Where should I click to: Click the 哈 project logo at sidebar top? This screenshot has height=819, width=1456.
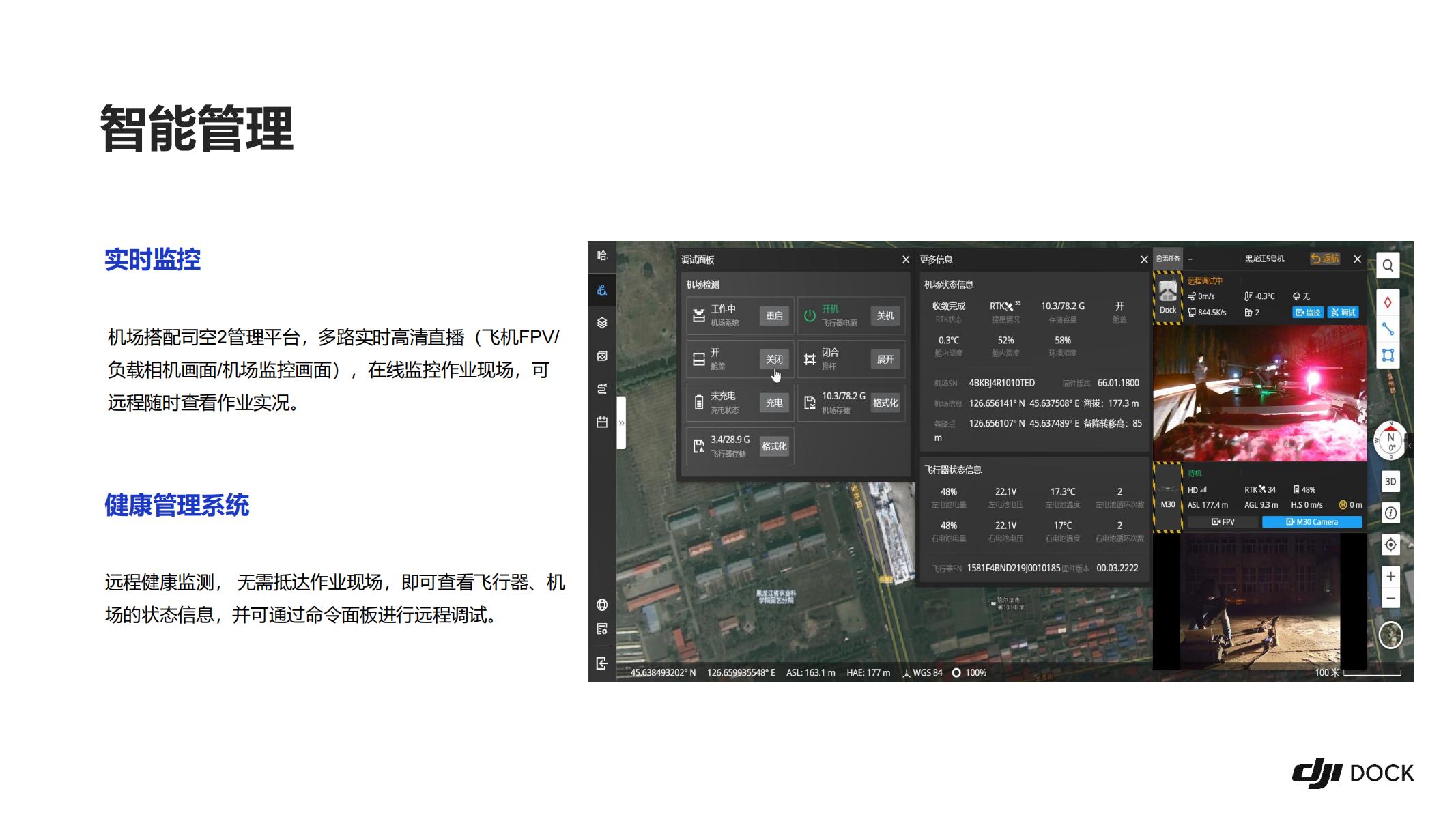pyautogui.click(x=601, y=256)
